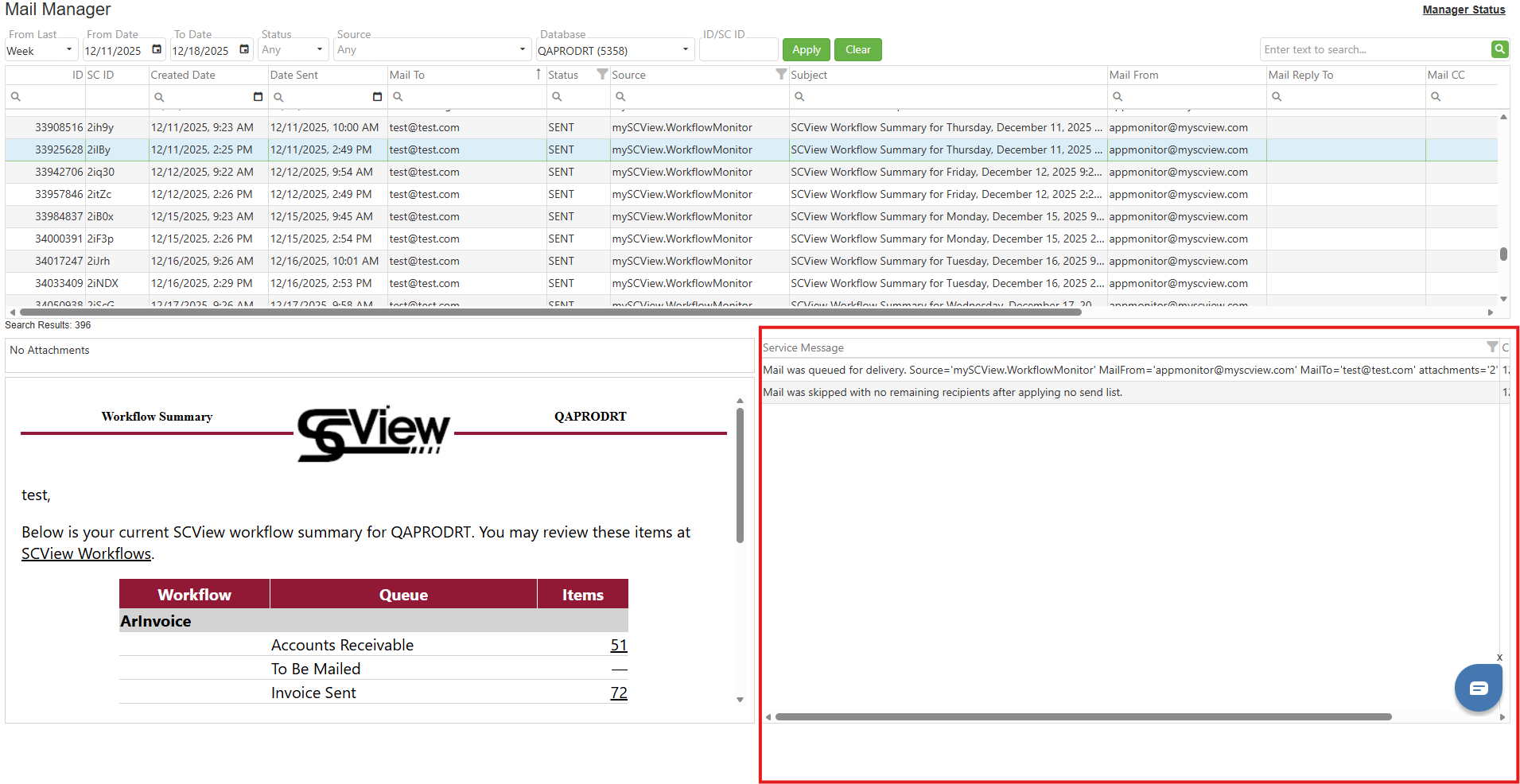Select row with ID 33908516
This screenshot has width=1520, height=784.
click(x=752, y=127)
